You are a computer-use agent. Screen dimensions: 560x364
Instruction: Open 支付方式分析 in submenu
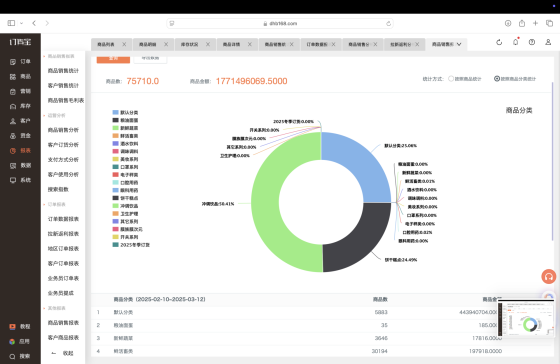point(63,160)
